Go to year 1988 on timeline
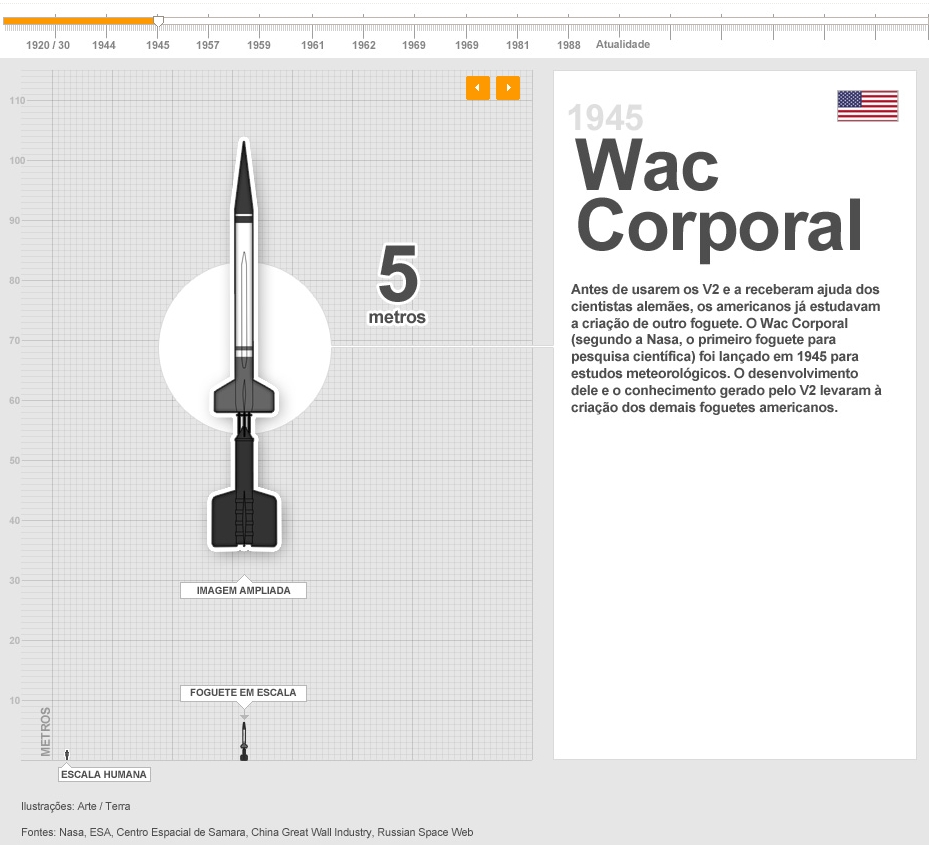 (569, 45)
